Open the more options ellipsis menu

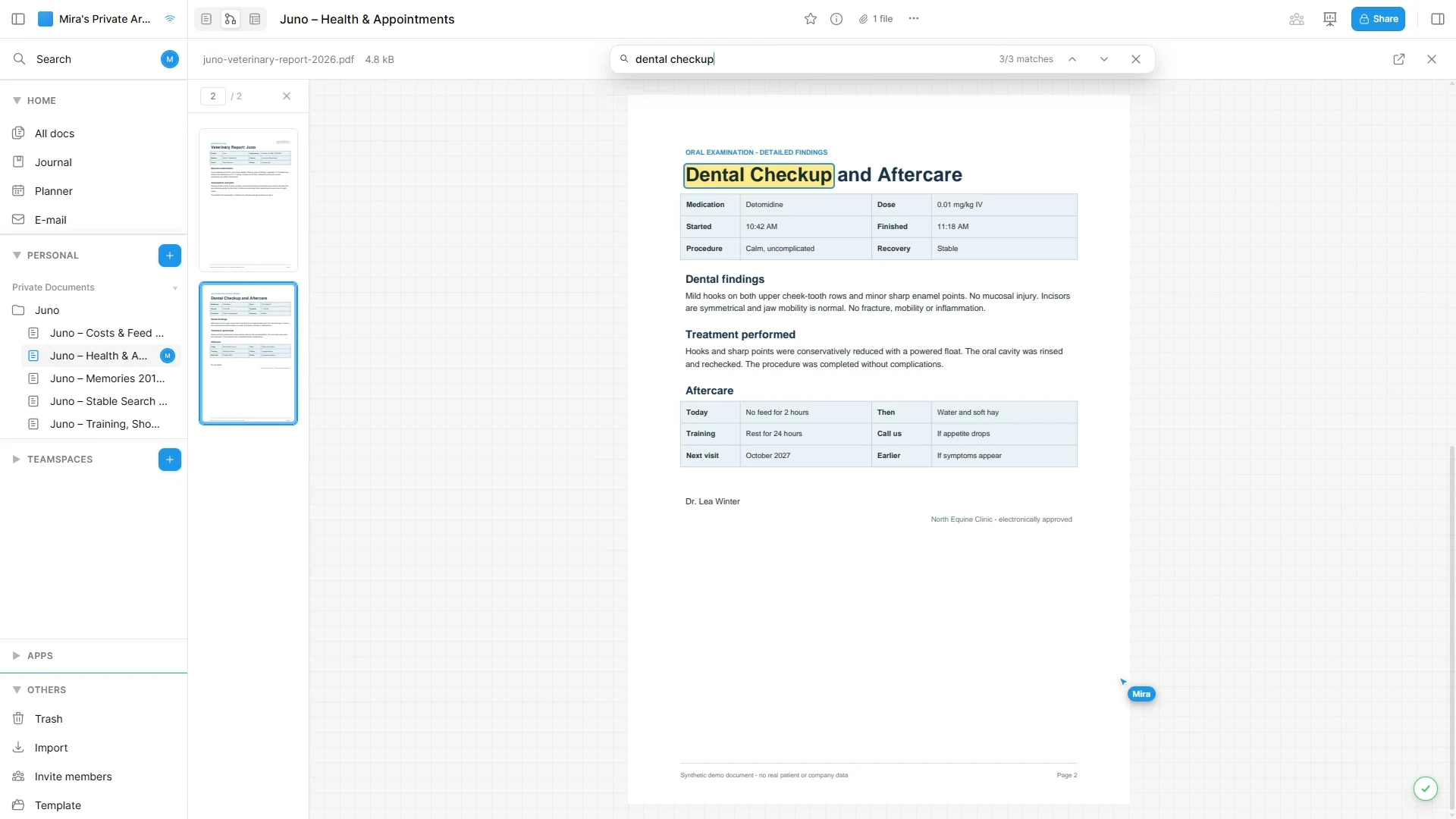(x=914, y=19)
